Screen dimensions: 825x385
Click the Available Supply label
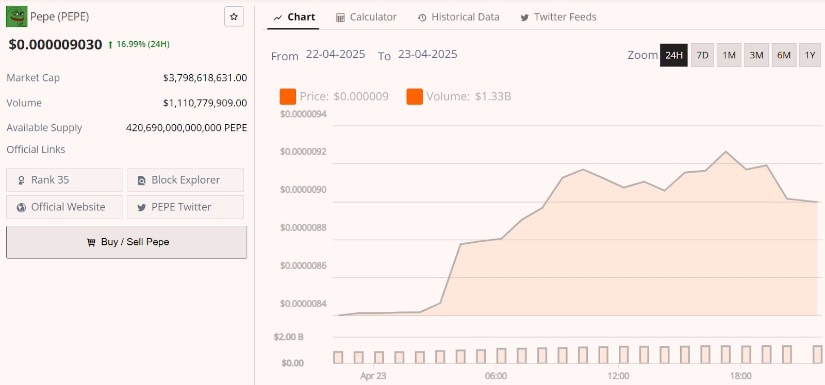coord(44,128)
